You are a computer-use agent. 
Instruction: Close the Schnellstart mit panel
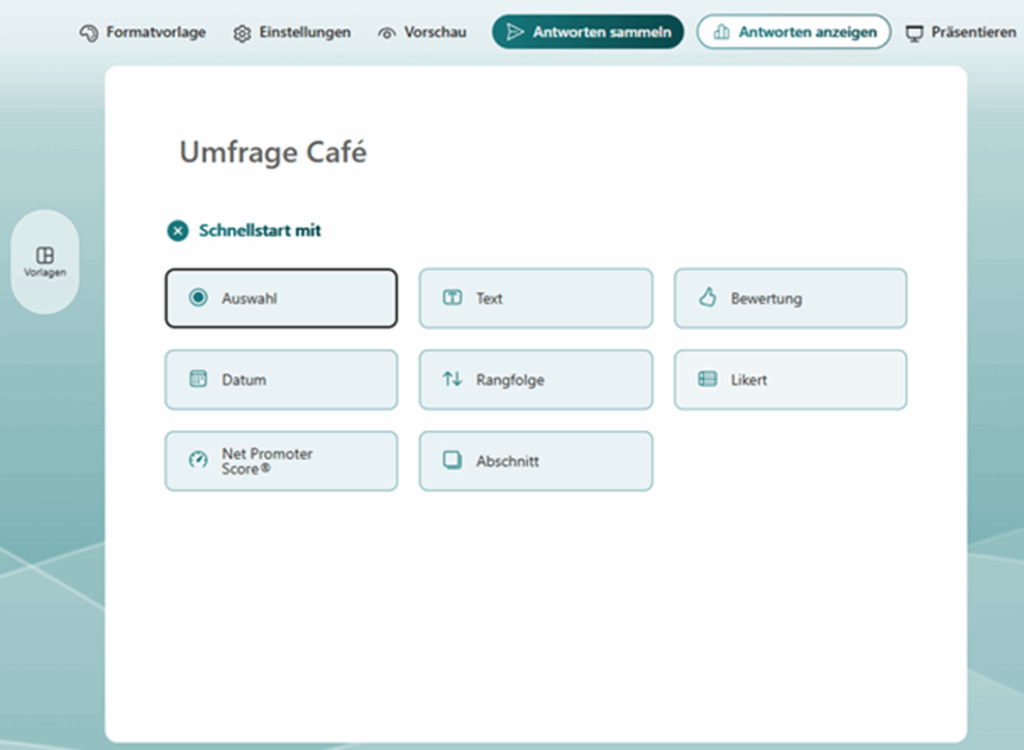coord(177,231)
